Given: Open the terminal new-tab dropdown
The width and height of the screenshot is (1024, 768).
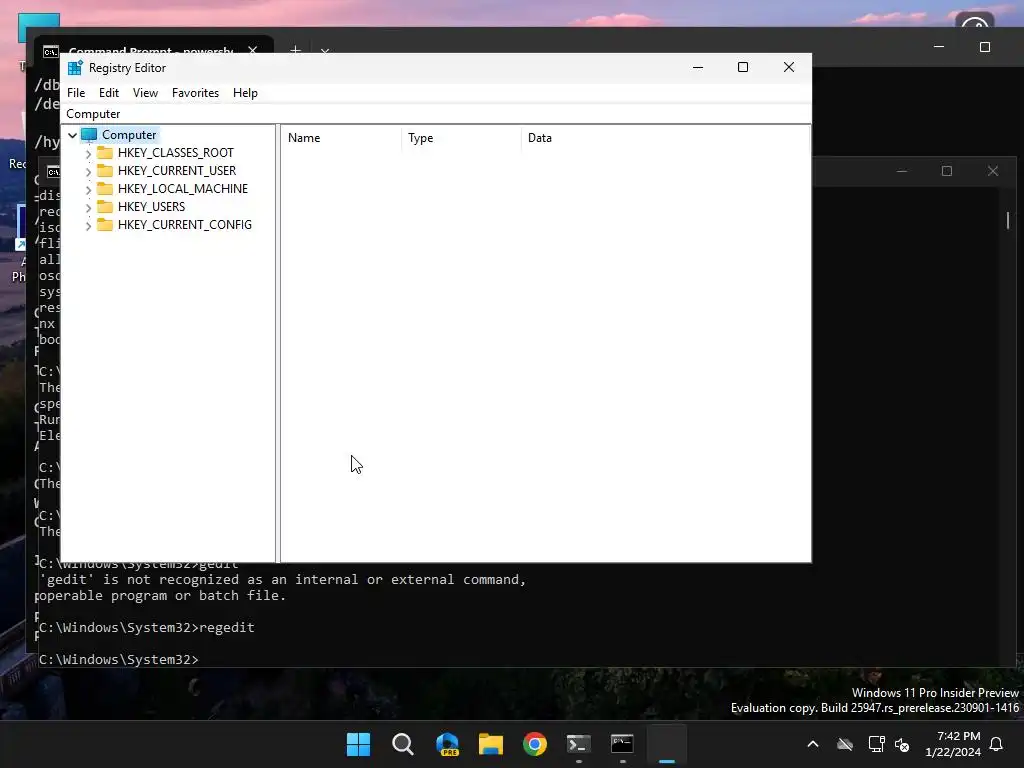Looking at the screenshot, I should [x=325, y=50].
